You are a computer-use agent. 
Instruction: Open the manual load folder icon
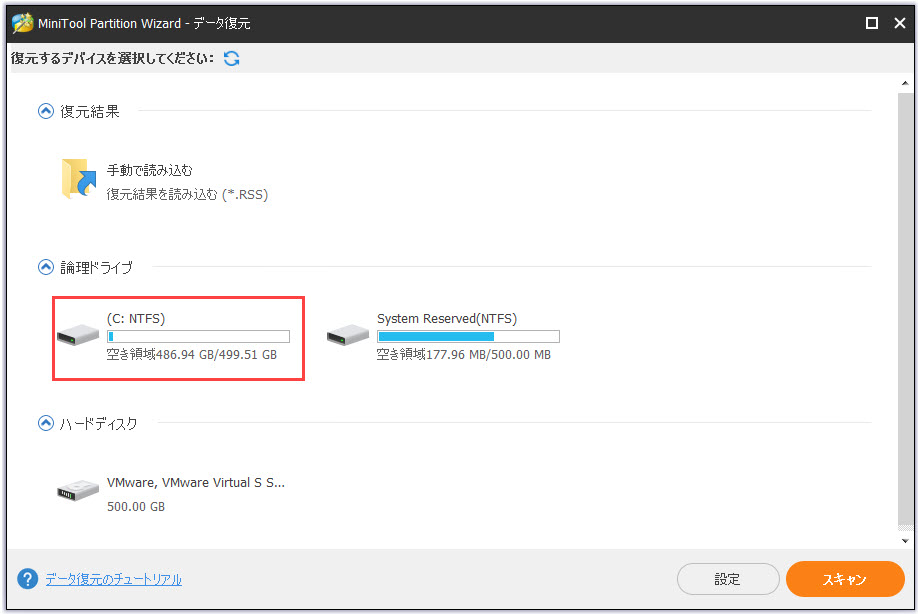point(78,179)
